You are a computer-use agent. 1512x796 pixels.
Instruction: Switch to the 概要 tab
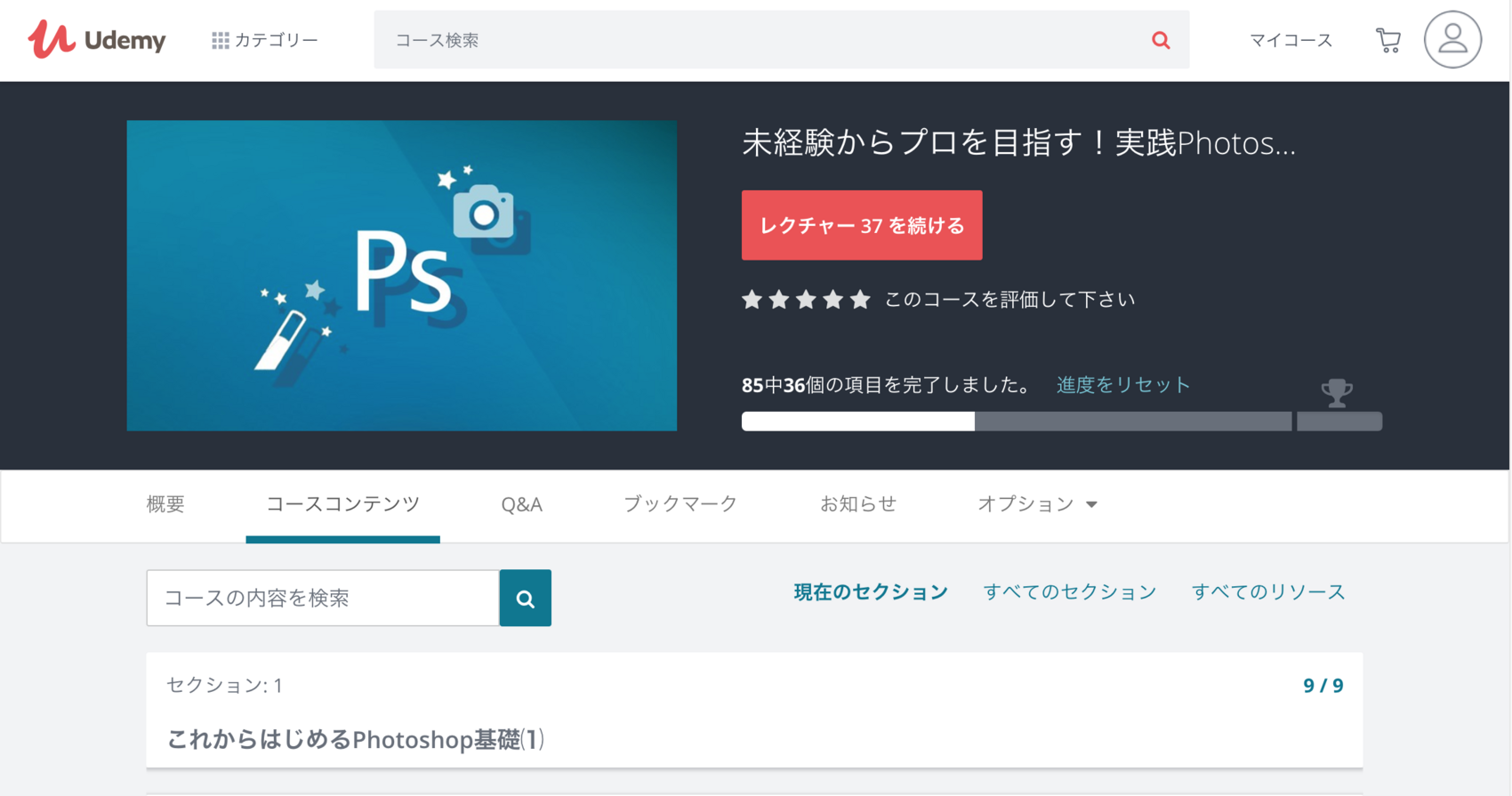pos(165,504)
